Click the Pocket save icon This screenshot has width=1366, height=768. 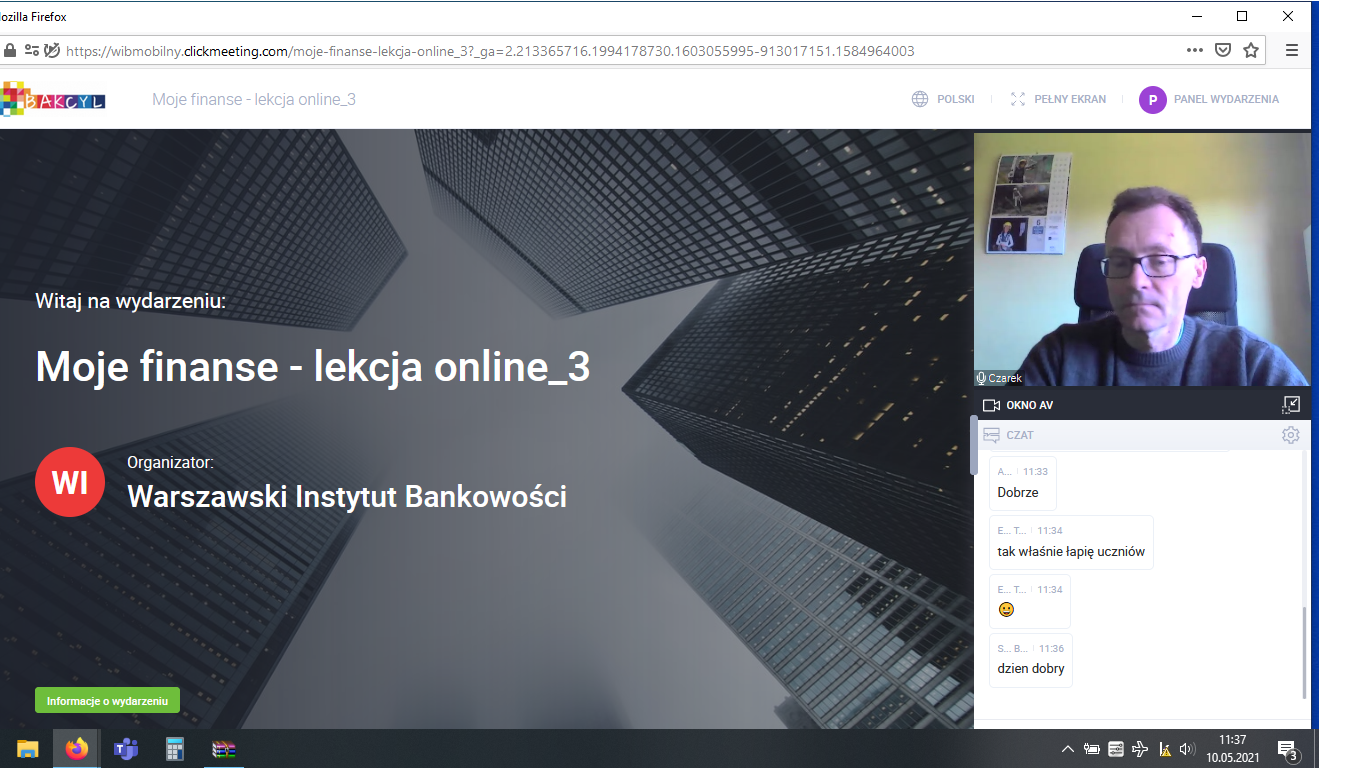(1223, 50)
